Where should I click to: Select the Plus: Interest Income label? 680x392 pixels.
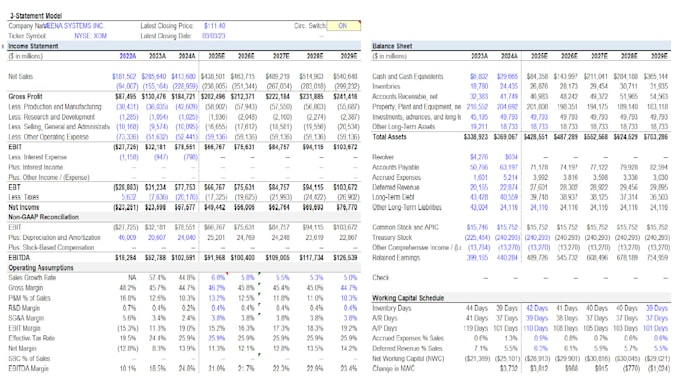click(x=36, y=167)
